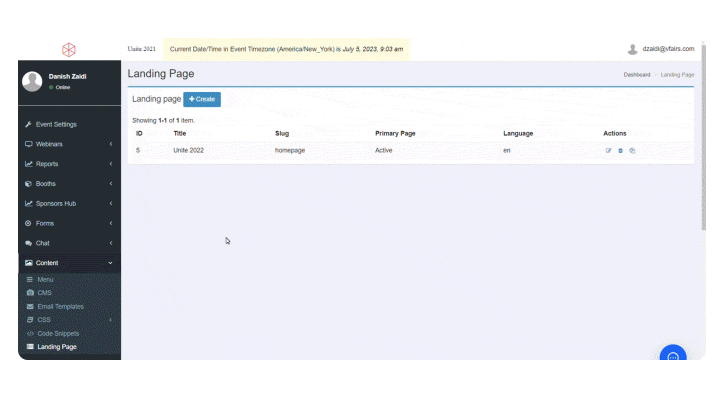Click the copy icon for Unite 2022

[632, 150]
